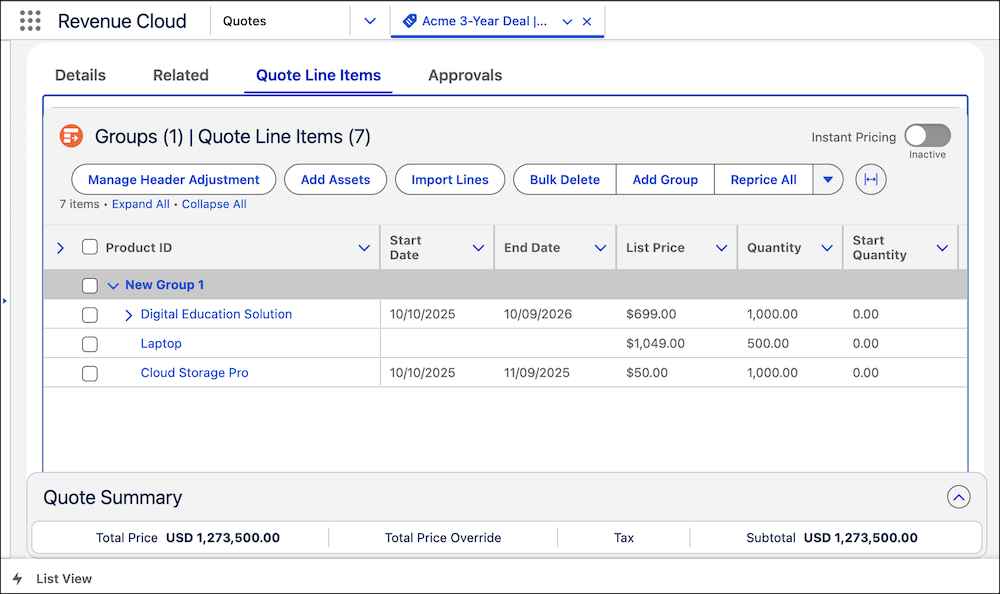Click Manage Header Adjustment button
Screen dimensions: 1000x594
coord(173,179)
